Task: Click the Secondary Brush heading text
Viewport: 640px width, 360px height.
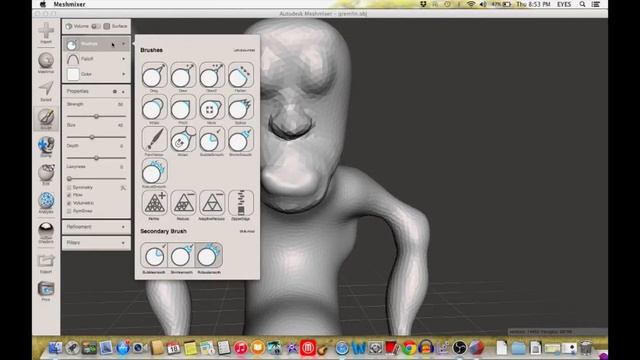Action: click(163, 231)
